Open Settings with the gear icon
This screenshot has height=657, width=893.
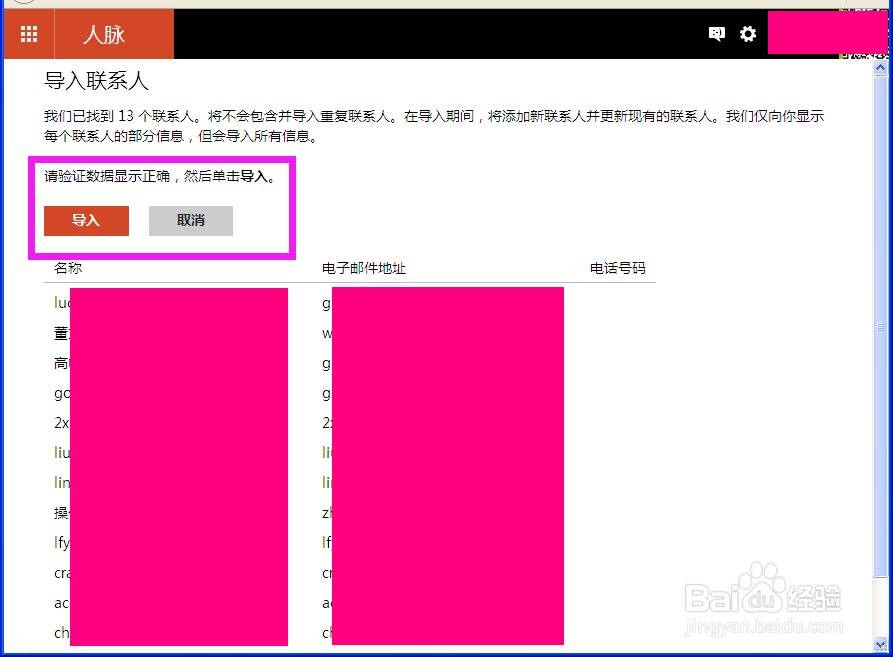point(748,33)
